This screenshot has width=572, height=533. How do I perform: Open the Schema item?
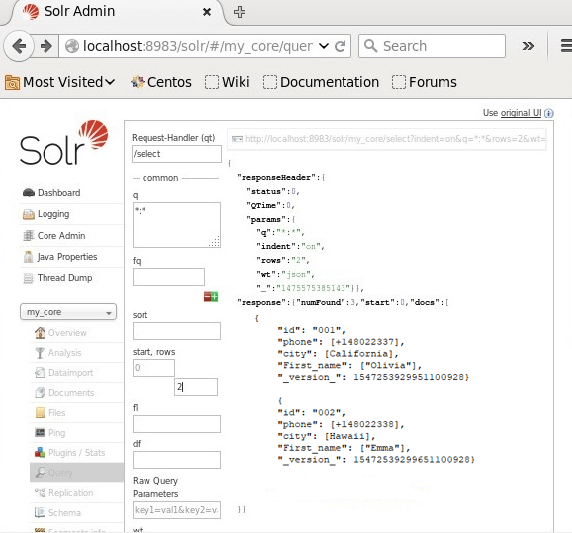(x=64, y=513)
